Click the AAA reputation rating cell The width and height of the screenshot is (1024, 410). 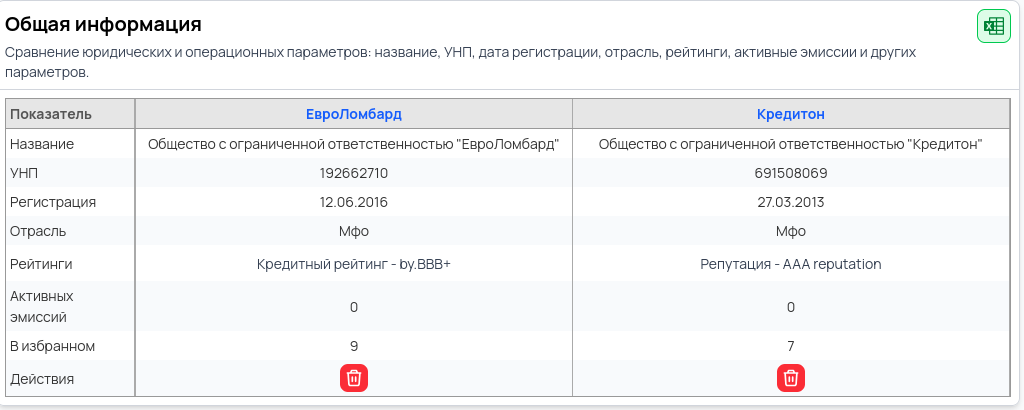790,264
